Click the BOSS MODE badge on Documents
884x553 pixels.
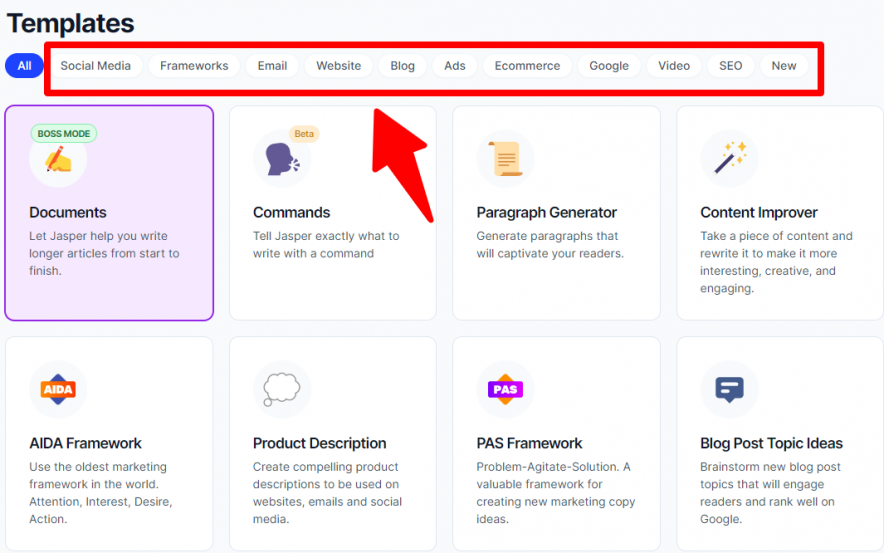click(64, 134)
